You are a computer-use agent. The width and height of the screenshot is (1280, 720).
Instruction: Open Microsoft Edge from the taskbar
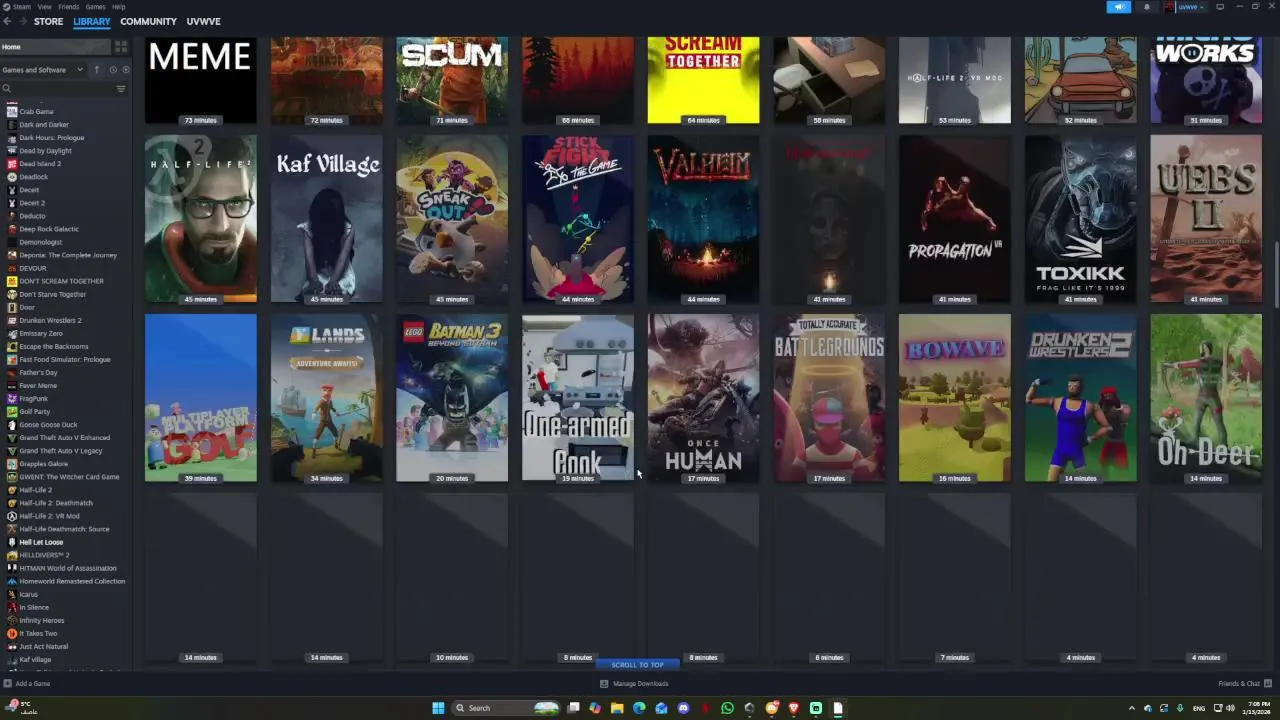639,708
